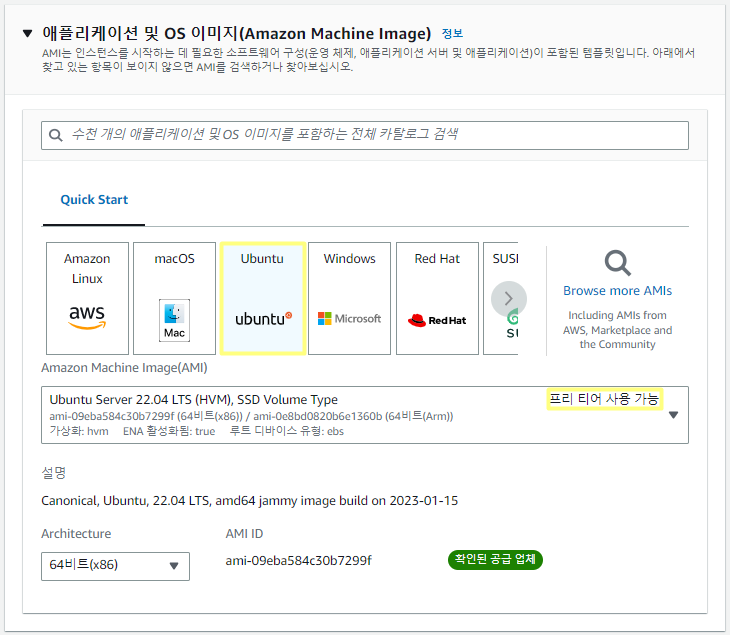Click the next arrow to show more OS tiles
Viewport: 730px width, 635px height.
coord(509,298)
